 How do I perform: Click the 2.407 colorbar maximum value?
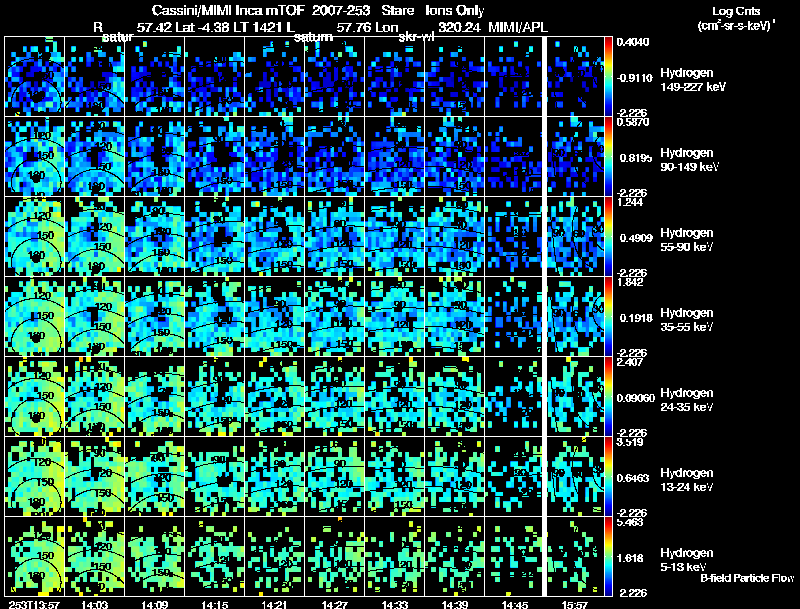(x=630, y=363)
